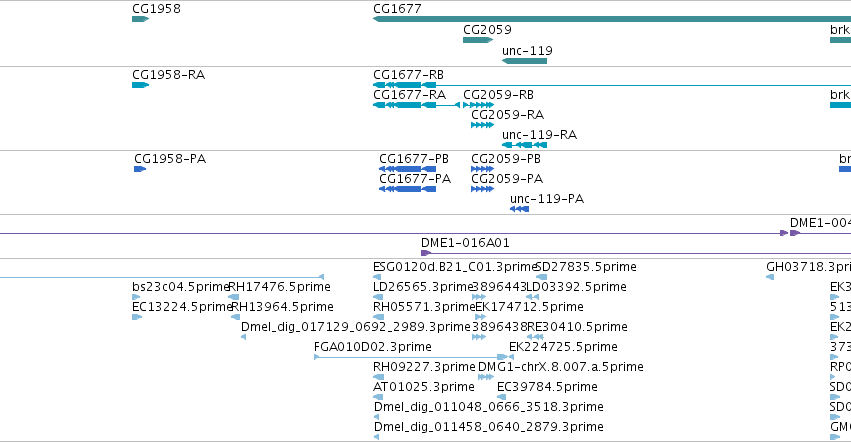
Task: Select the EC13224.5prime EST glyph
Action: point(137,317)
